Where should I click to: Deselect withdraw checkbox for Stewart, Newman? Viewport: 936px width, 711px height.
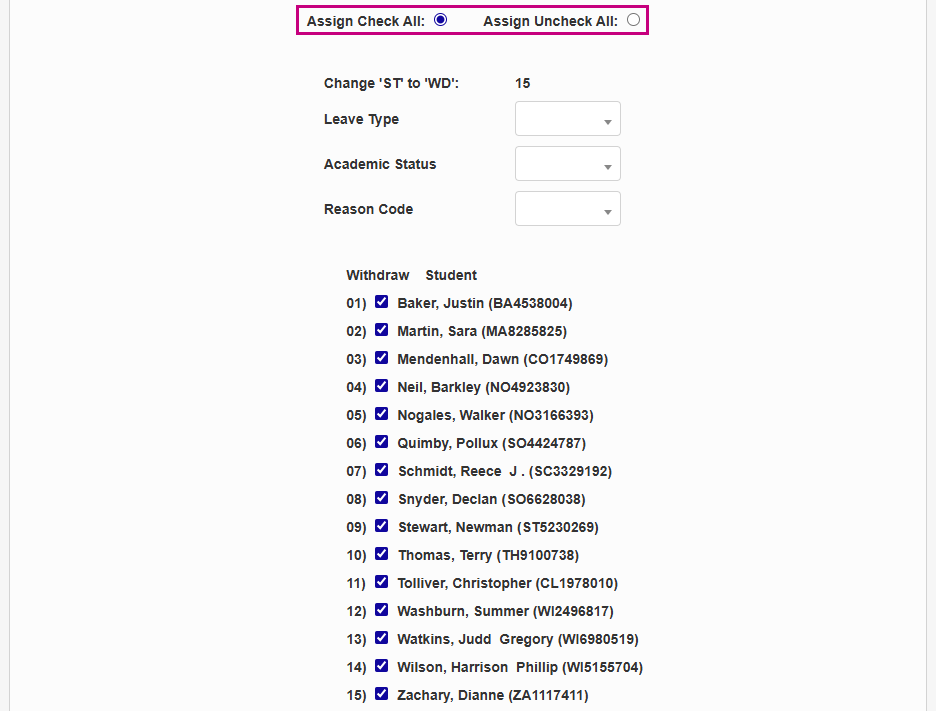click(381, 526)
